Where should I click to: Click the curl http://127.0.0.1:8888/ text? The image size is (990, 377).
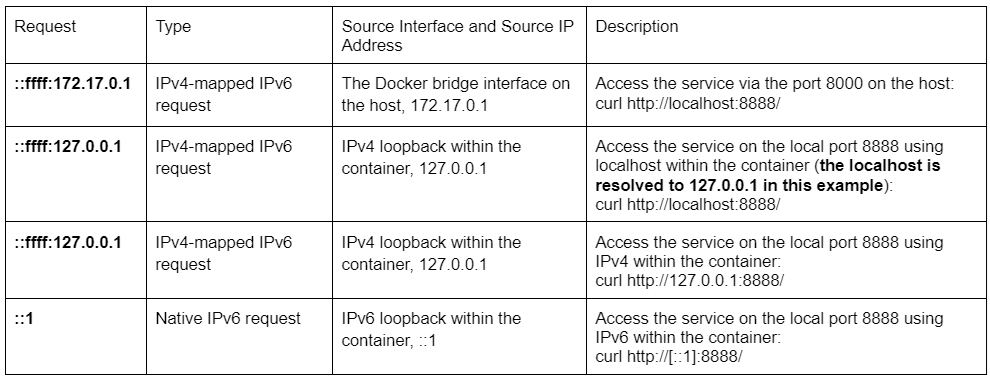[689, 280]
